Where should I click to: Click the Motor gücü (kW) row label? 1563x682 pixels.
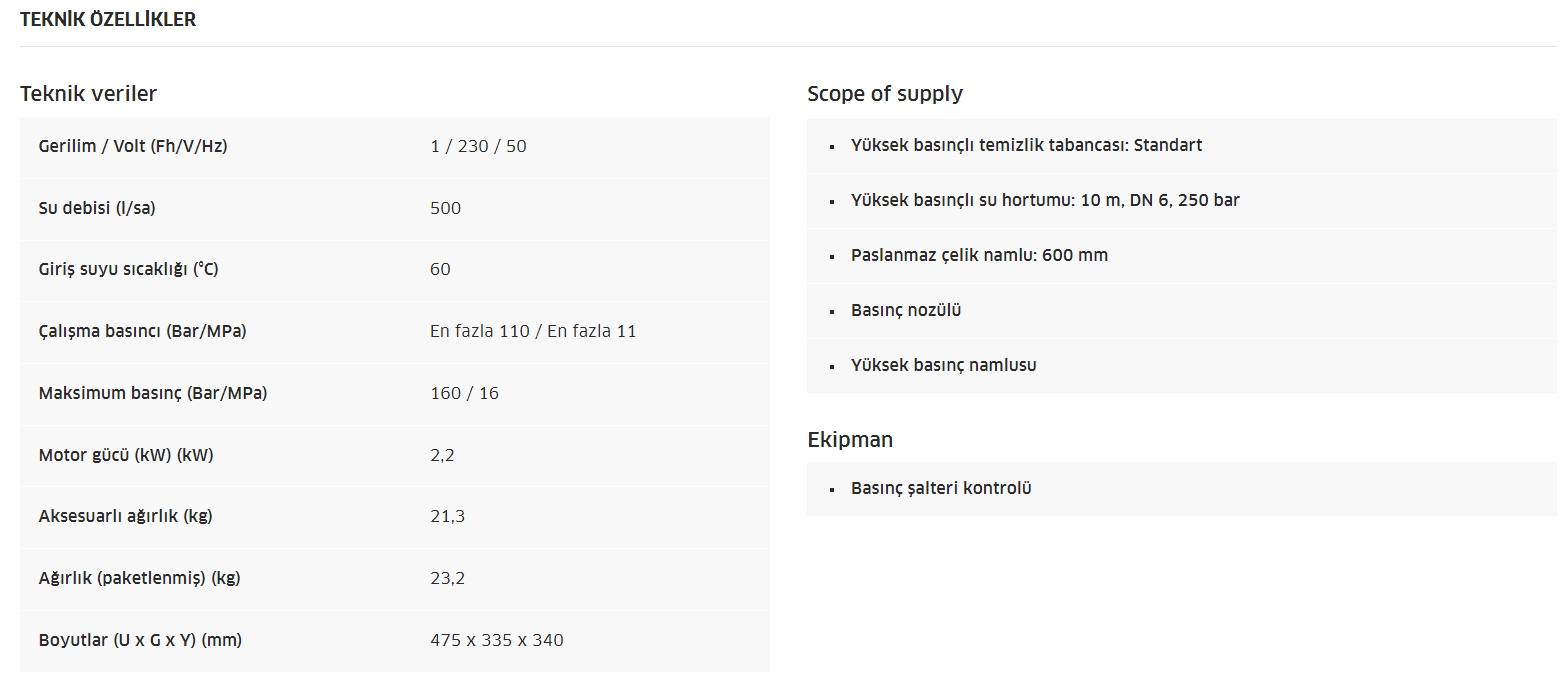point(126,455)
